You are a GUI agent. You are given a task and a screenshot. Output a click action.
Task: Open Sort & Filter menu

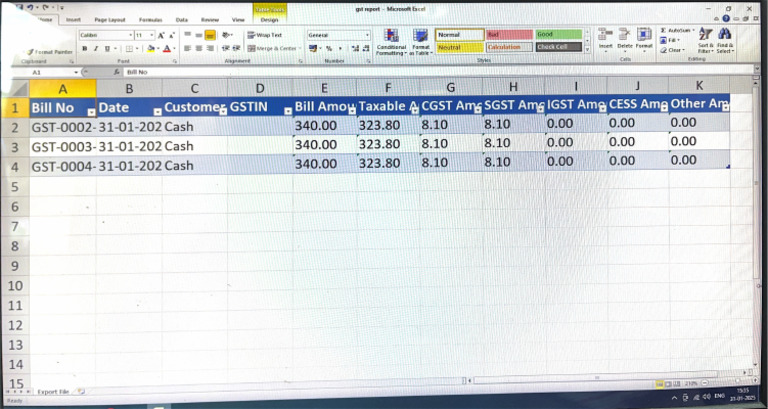[706, 41]
